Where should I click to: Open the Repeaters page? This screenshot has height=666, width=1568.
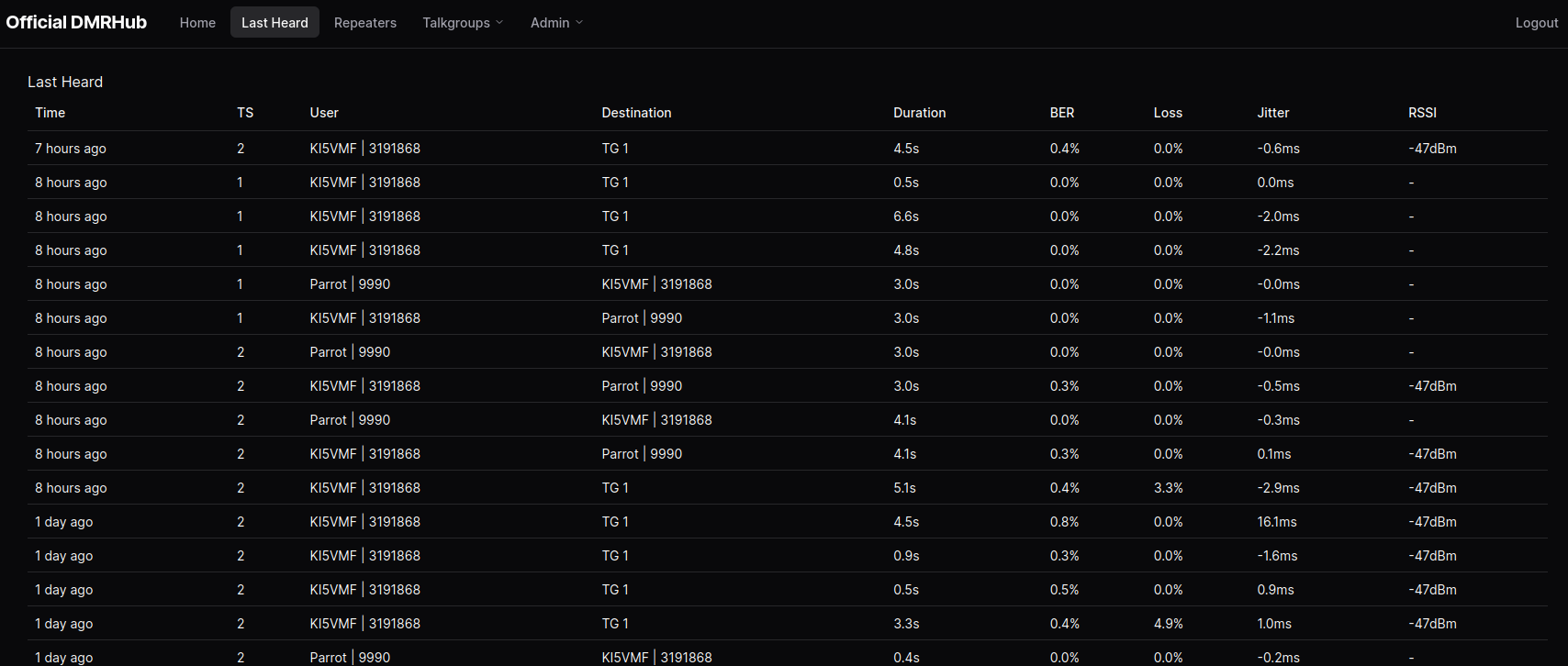pos(365,23)
